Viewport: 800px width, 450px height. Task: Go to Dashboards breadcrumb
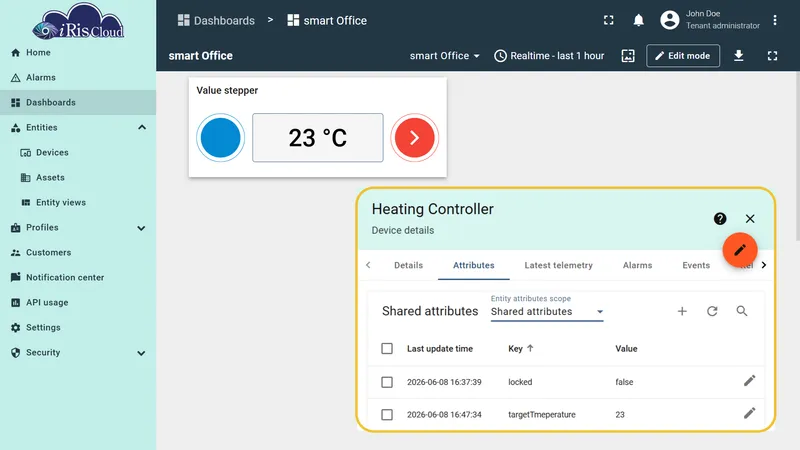coord(216,20)
